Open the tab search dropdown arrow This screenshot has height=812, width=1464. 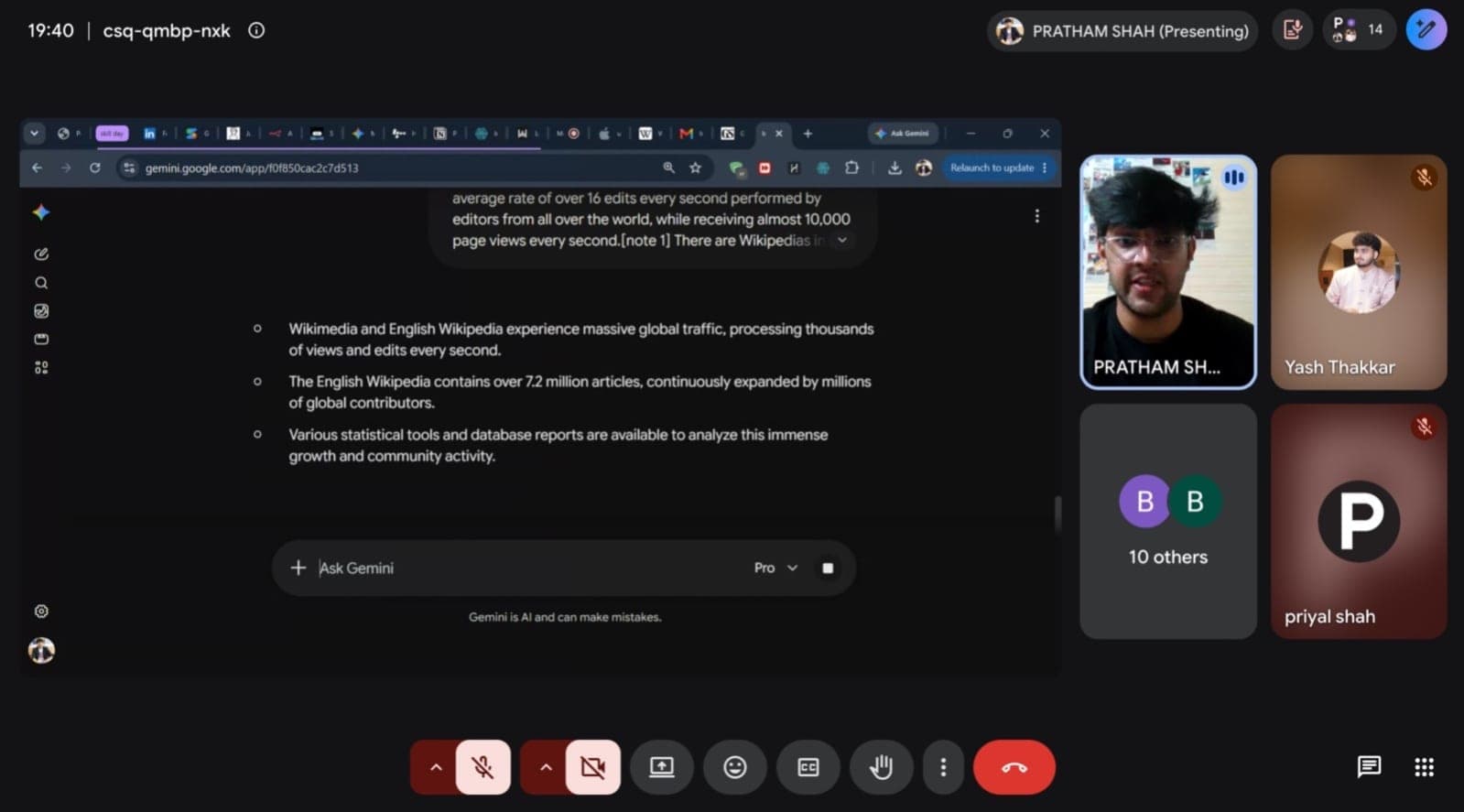pyautogui.click(x=34, y=134)
